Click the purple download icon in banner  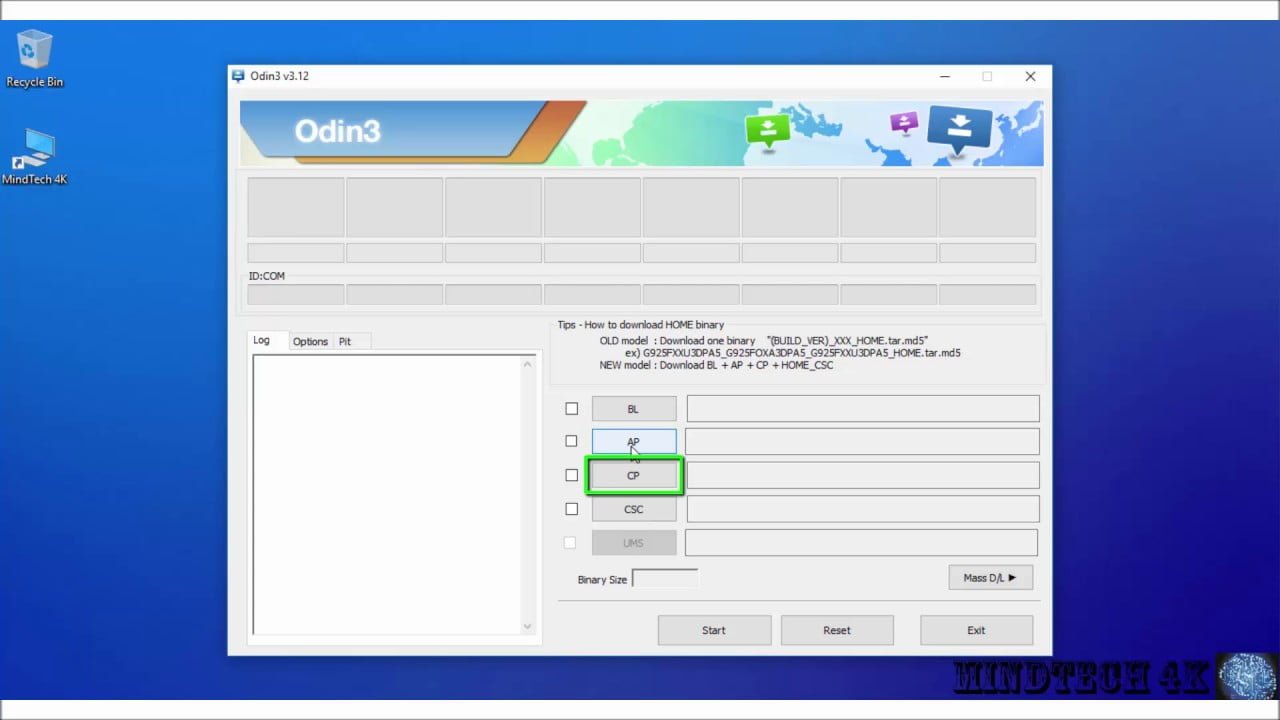click(904, 122)
